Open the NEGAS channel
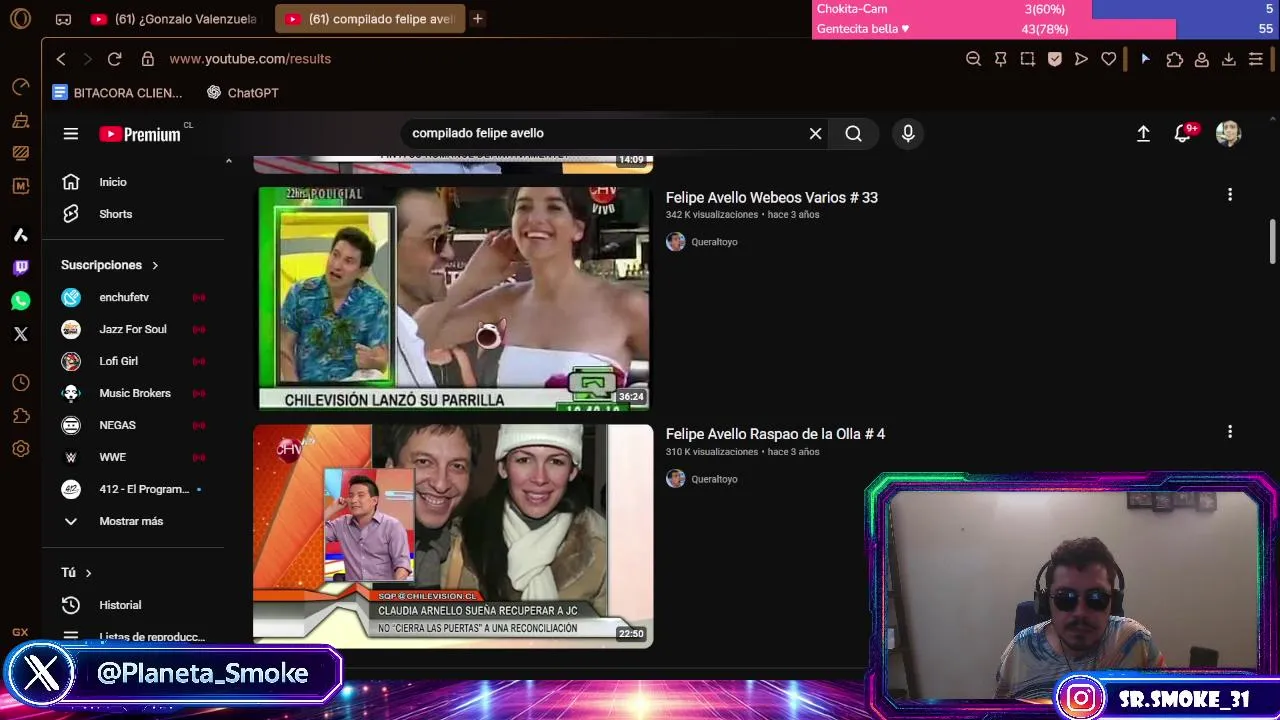1280x720 pixels. pyautogui.click(x=135, y=425)
